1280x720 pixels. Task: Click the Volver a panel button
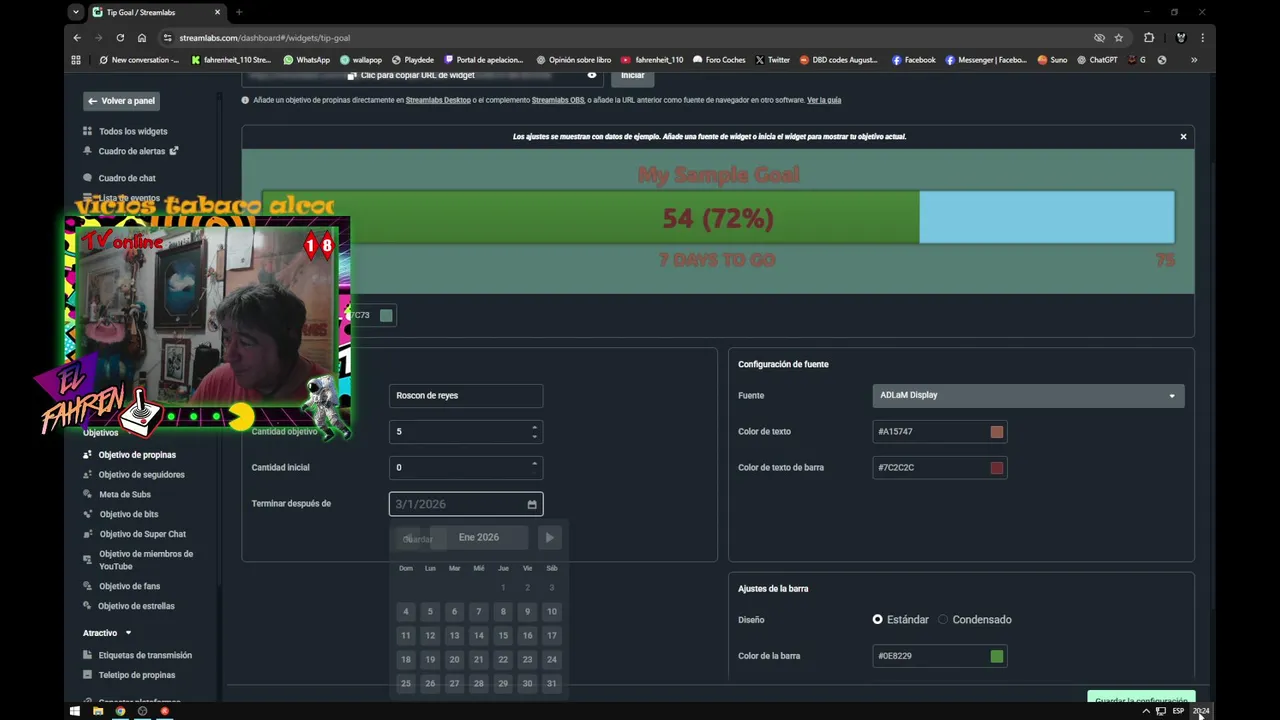121,101
